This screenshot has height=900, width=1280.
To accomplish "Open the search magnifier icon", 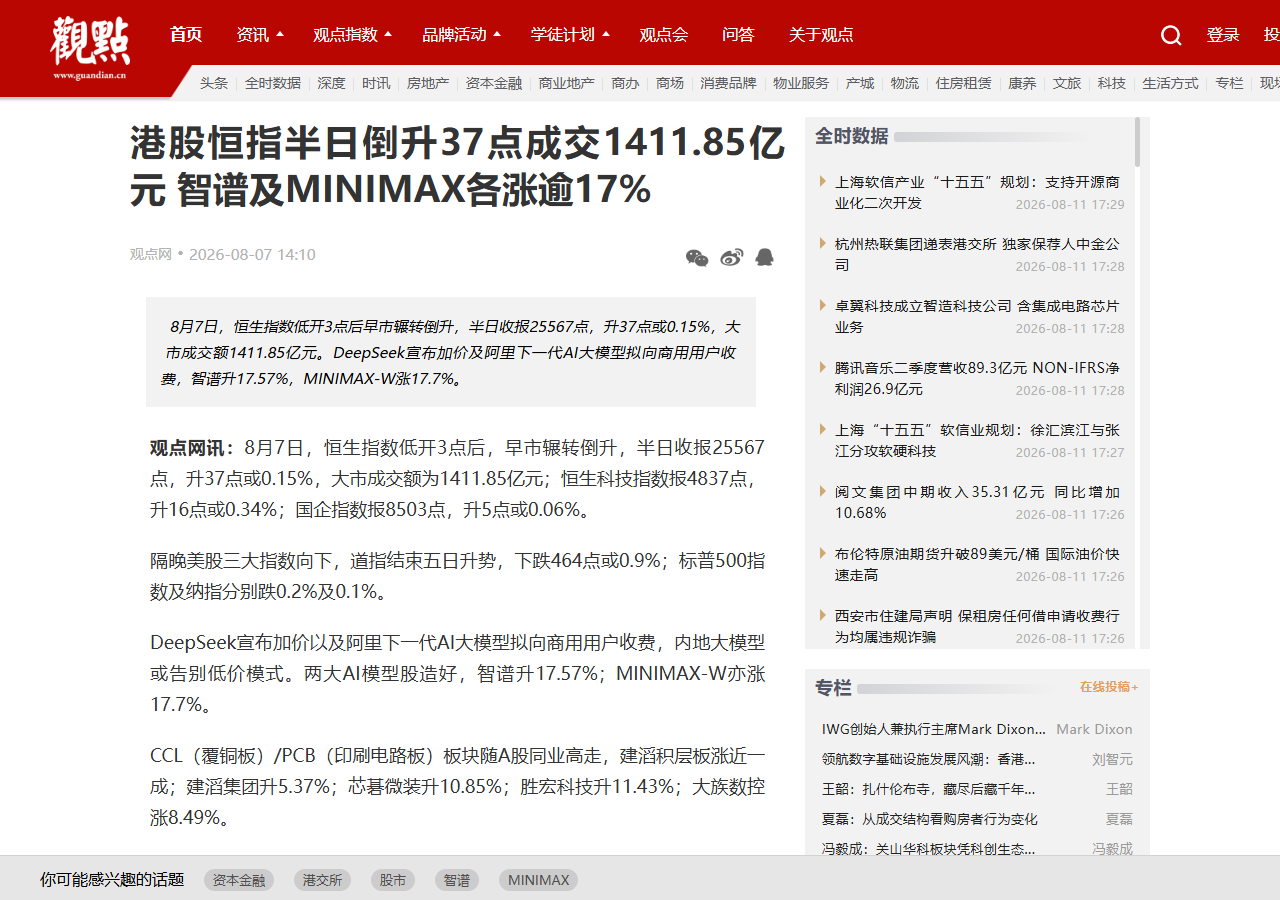I will (1171, 35).
